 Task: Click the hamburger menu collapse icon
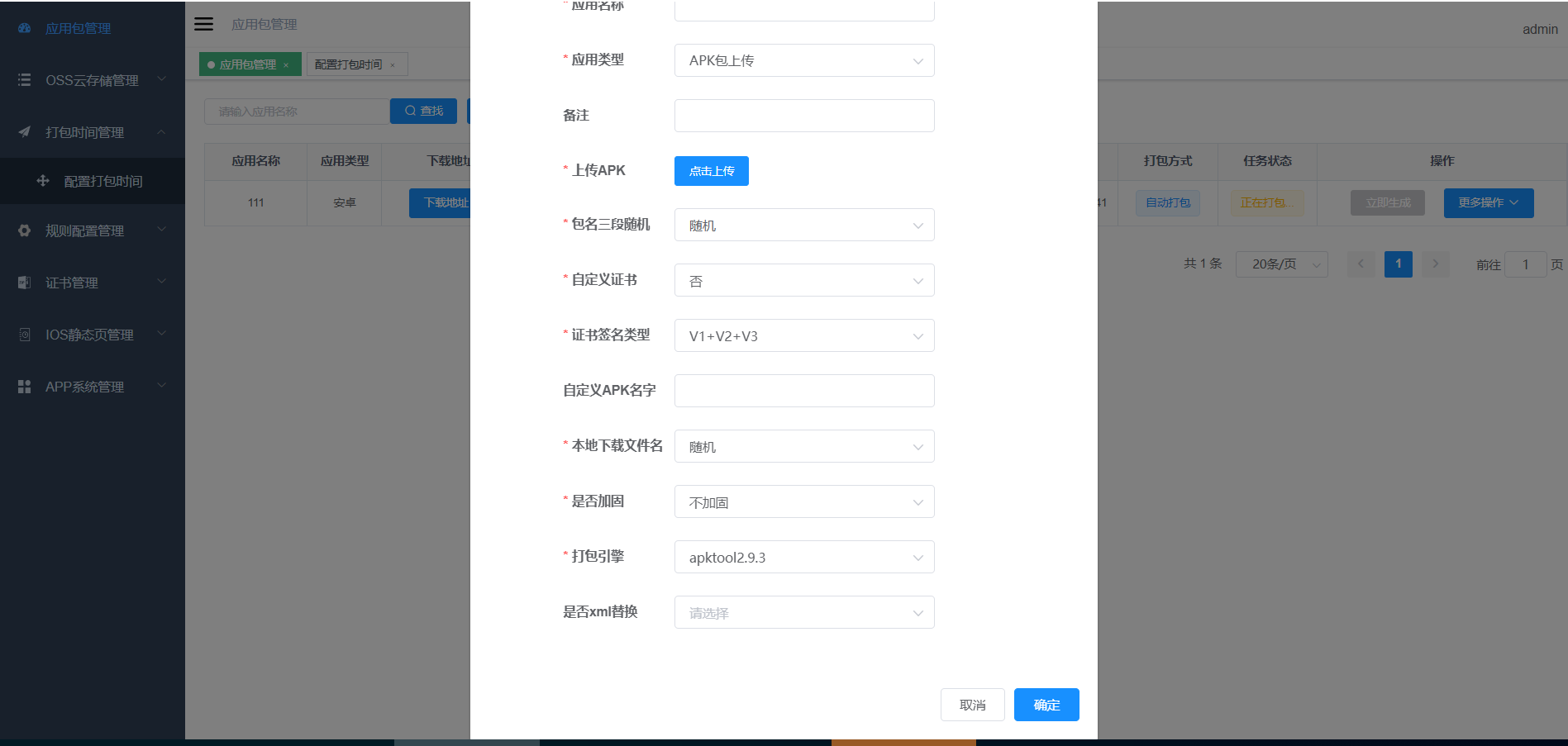pos(203,24)
